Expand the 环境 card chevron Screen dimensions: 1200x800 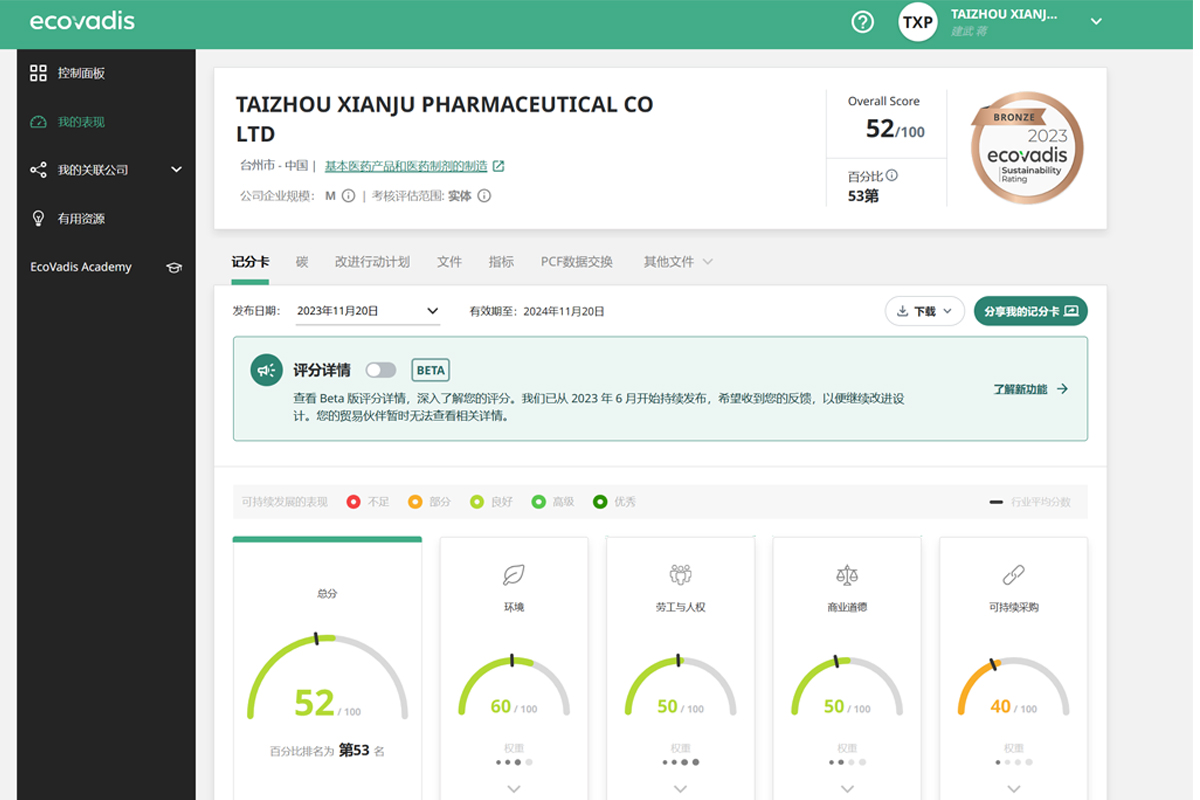click(513, 789)
